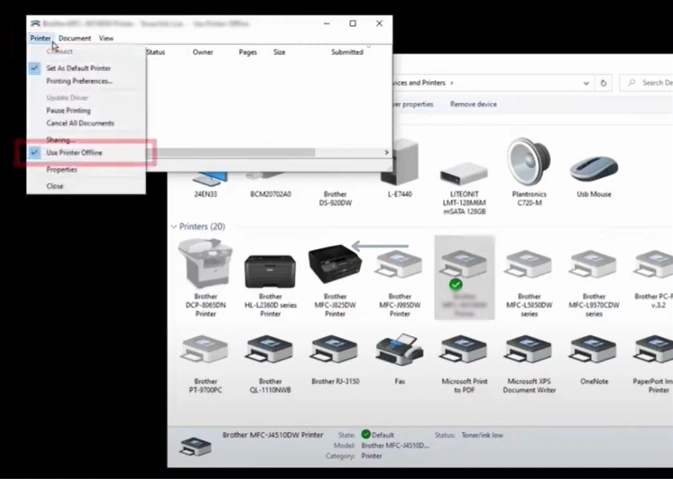Select the Brother HL-L2360D series printer
The height and width of the screenshot is (479, 673).
270,268
